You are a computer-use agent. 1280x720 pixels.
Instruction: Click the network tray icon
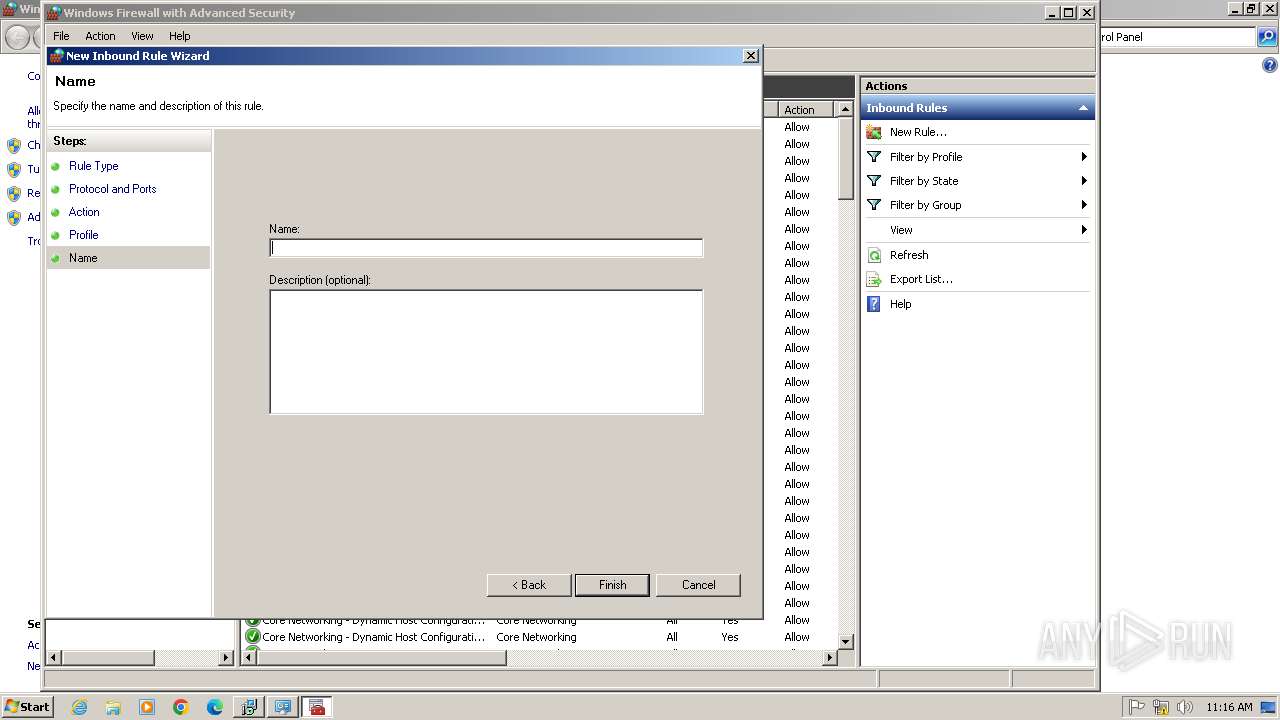1161,707
